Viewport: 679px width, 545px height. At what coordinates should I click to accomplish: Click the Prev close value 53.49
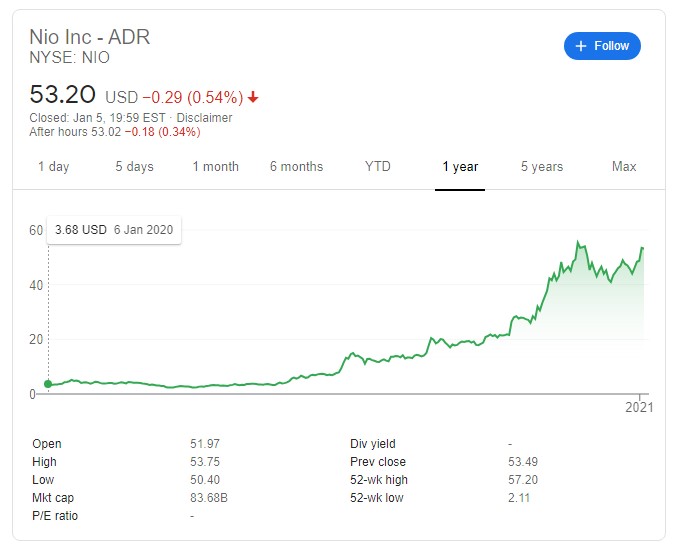[523, 462]
